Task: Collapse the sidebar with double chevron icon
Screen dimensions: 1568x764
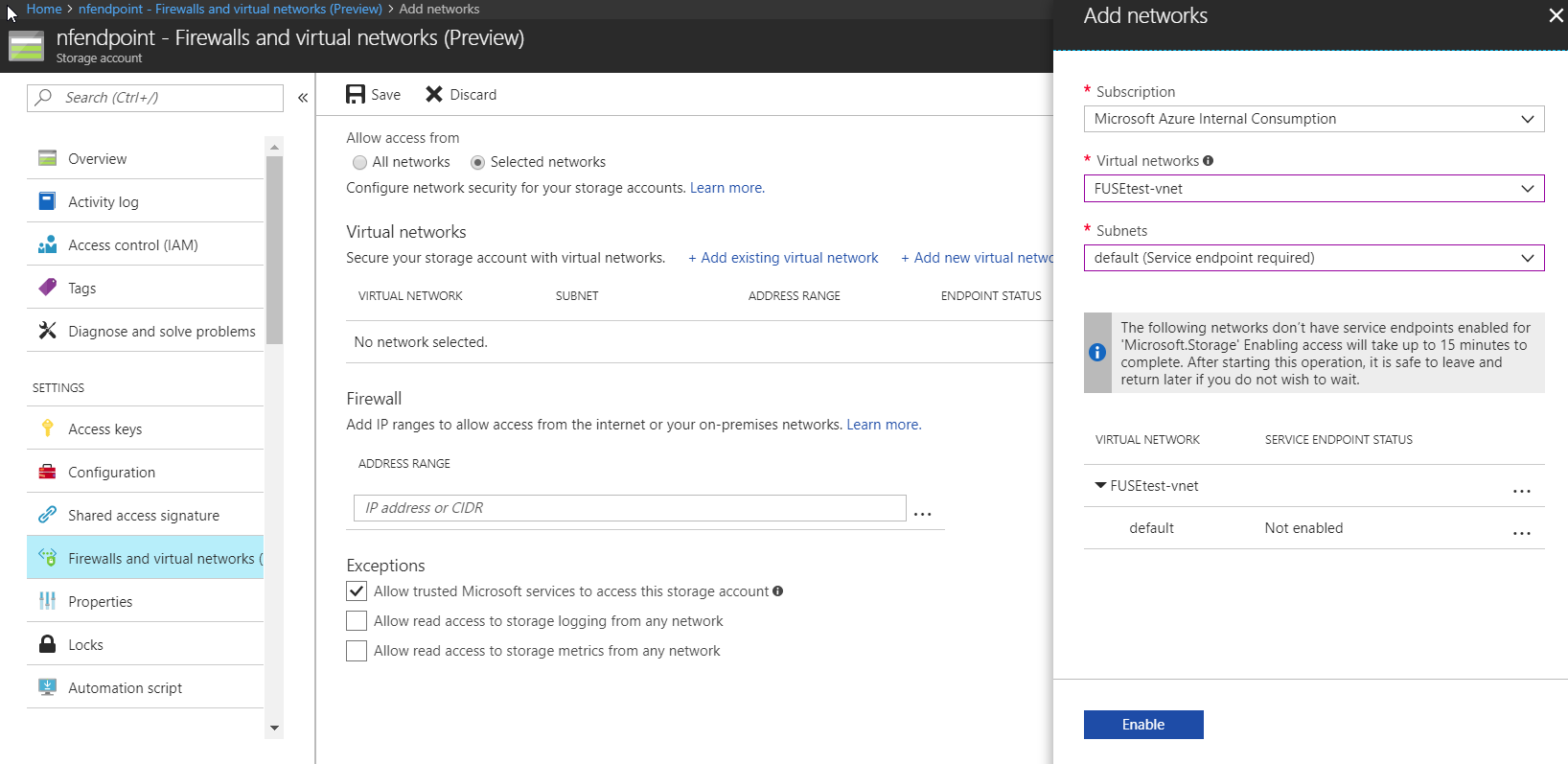Action: click(303, 98)
